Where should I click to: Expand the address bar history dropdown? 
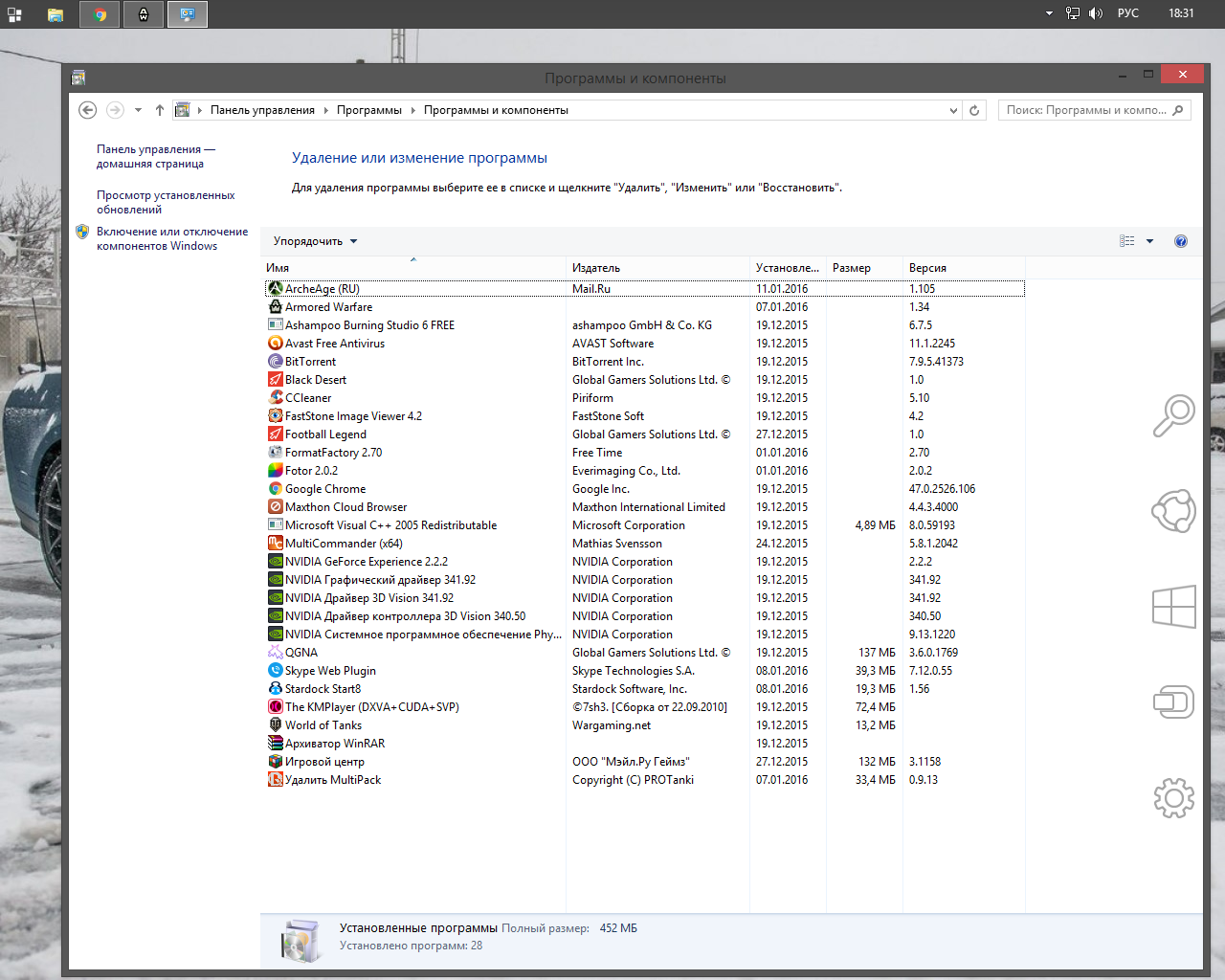click(x=953, y=110)
